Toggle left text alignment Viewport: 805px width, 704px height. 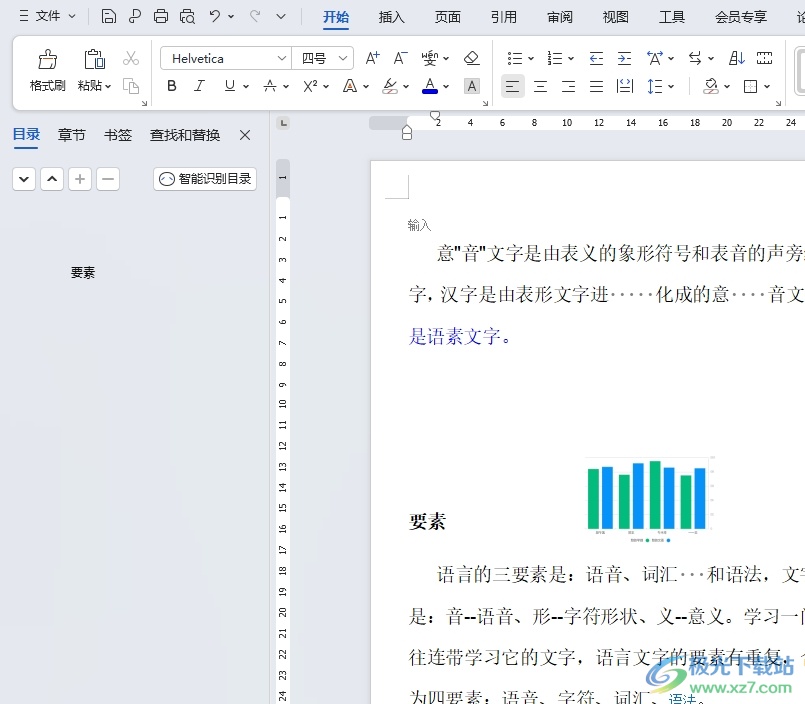(x=512, y=87)
